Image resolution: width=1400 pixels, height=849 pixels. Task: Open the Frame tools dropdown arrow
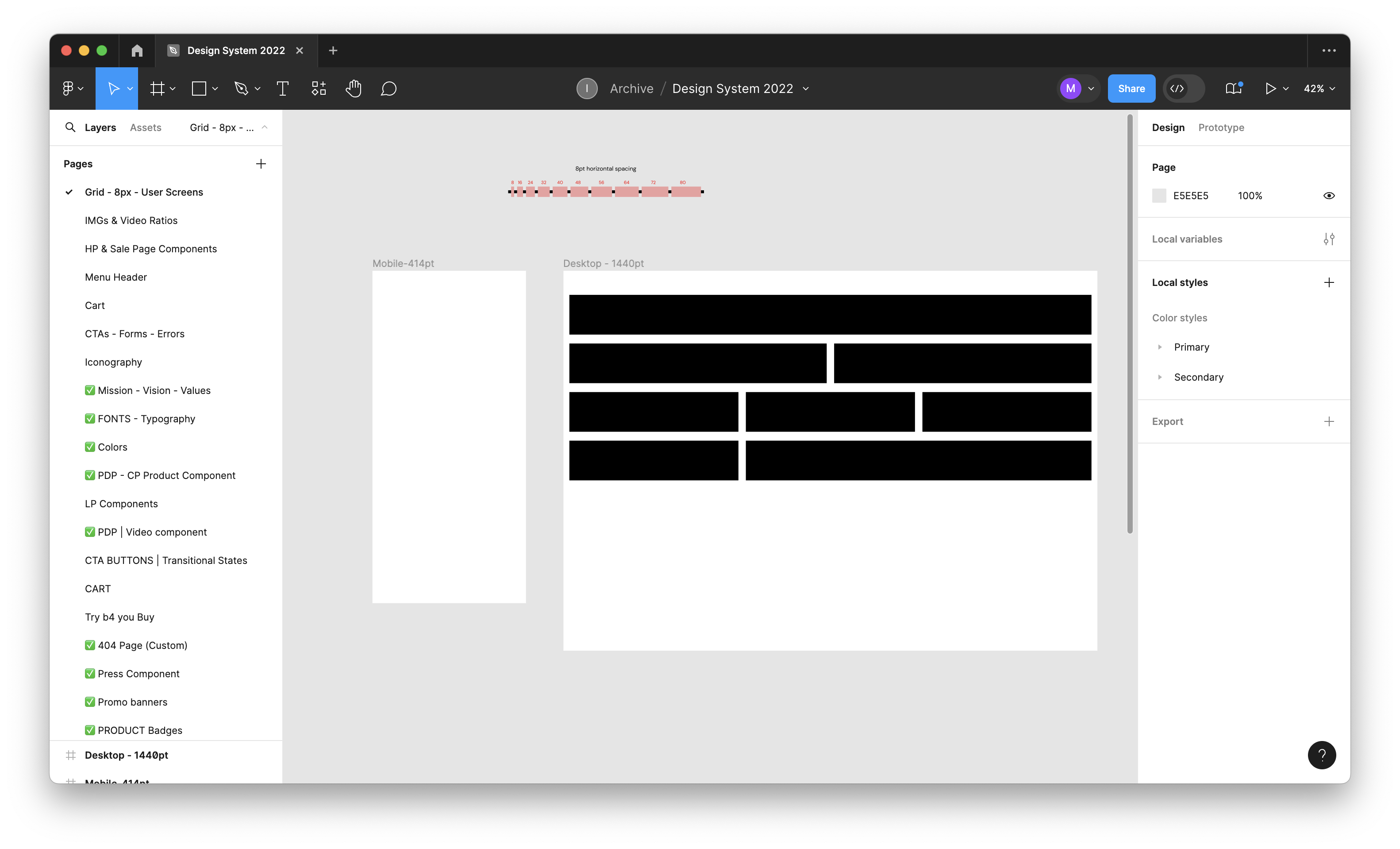pos(173,89)
